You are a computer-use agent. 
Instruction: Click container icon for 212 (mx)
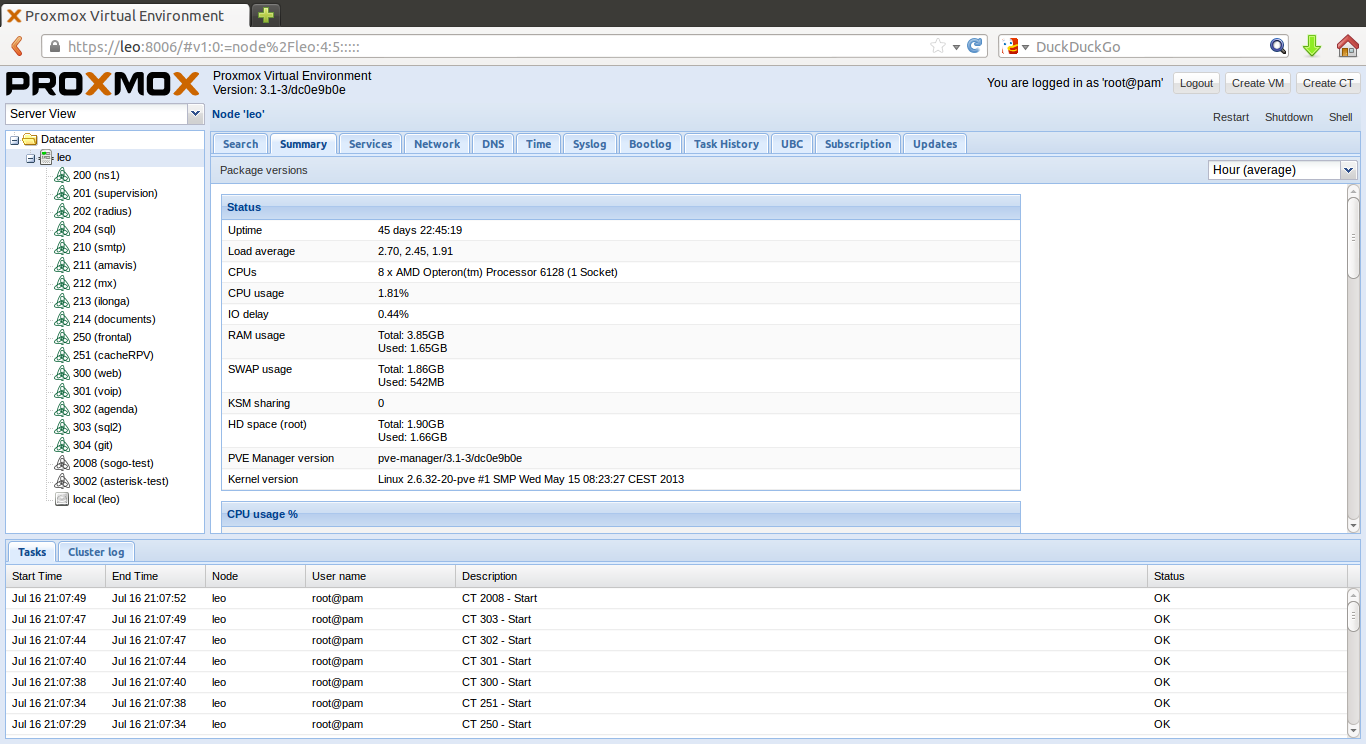62,283
